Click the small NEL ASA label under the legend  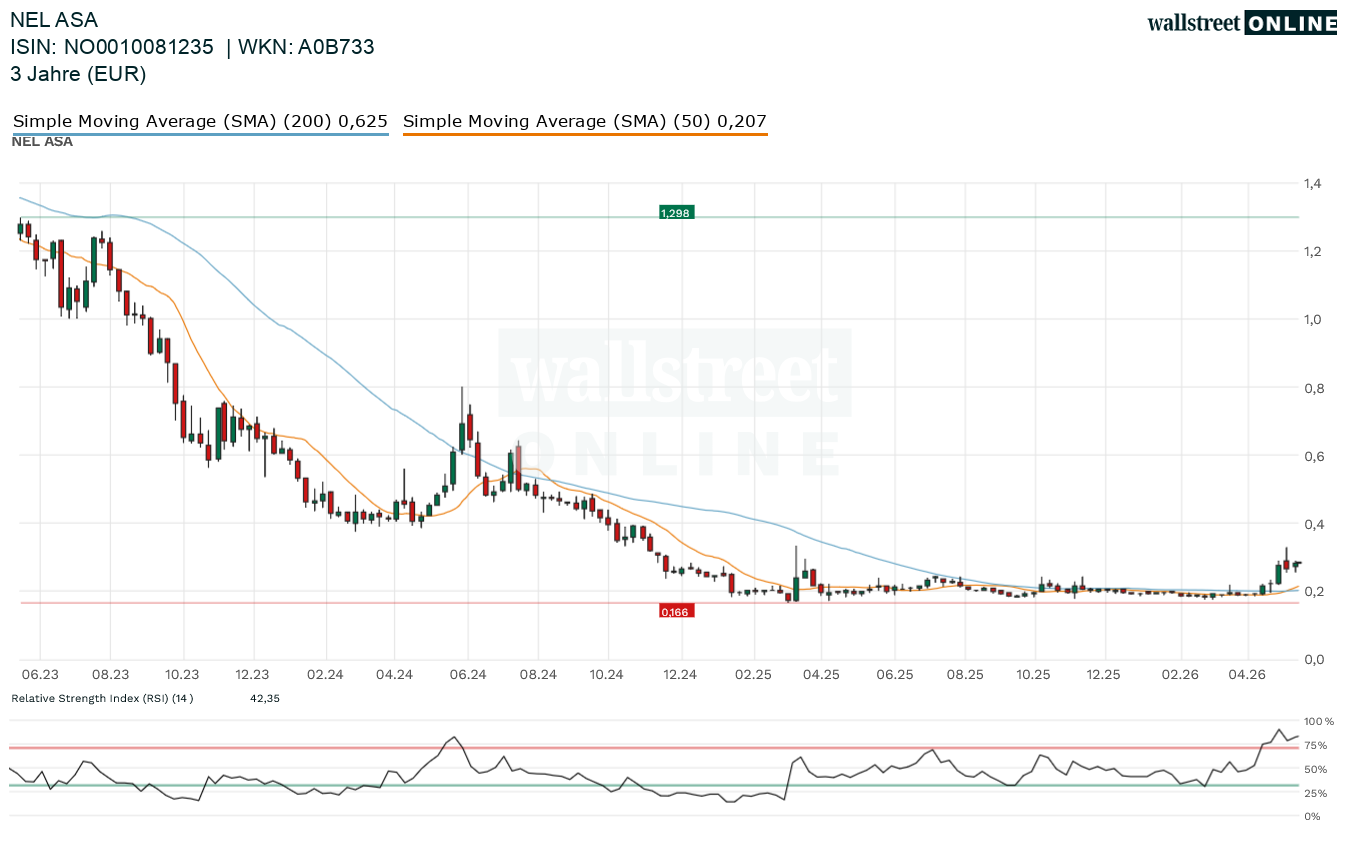coord(42,142)
